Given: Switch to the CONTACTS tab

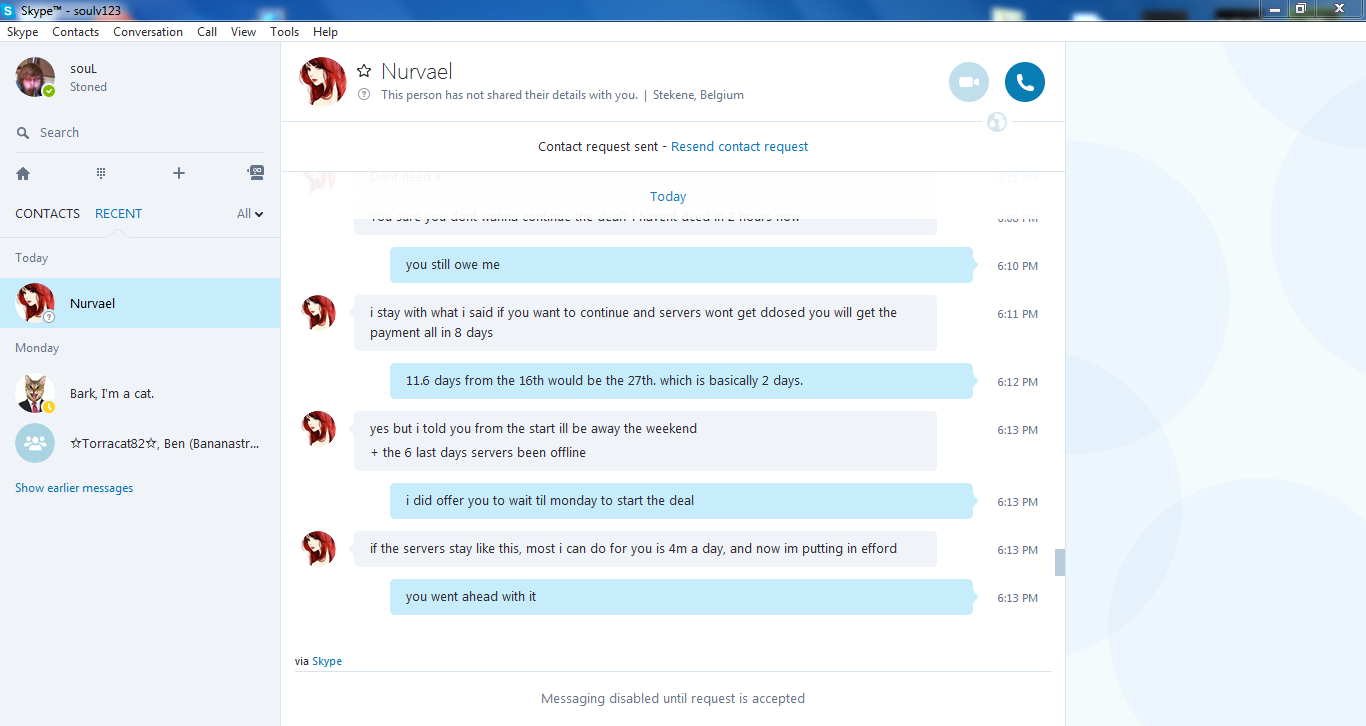Looking at the screenshot, I should pos(47,213).
